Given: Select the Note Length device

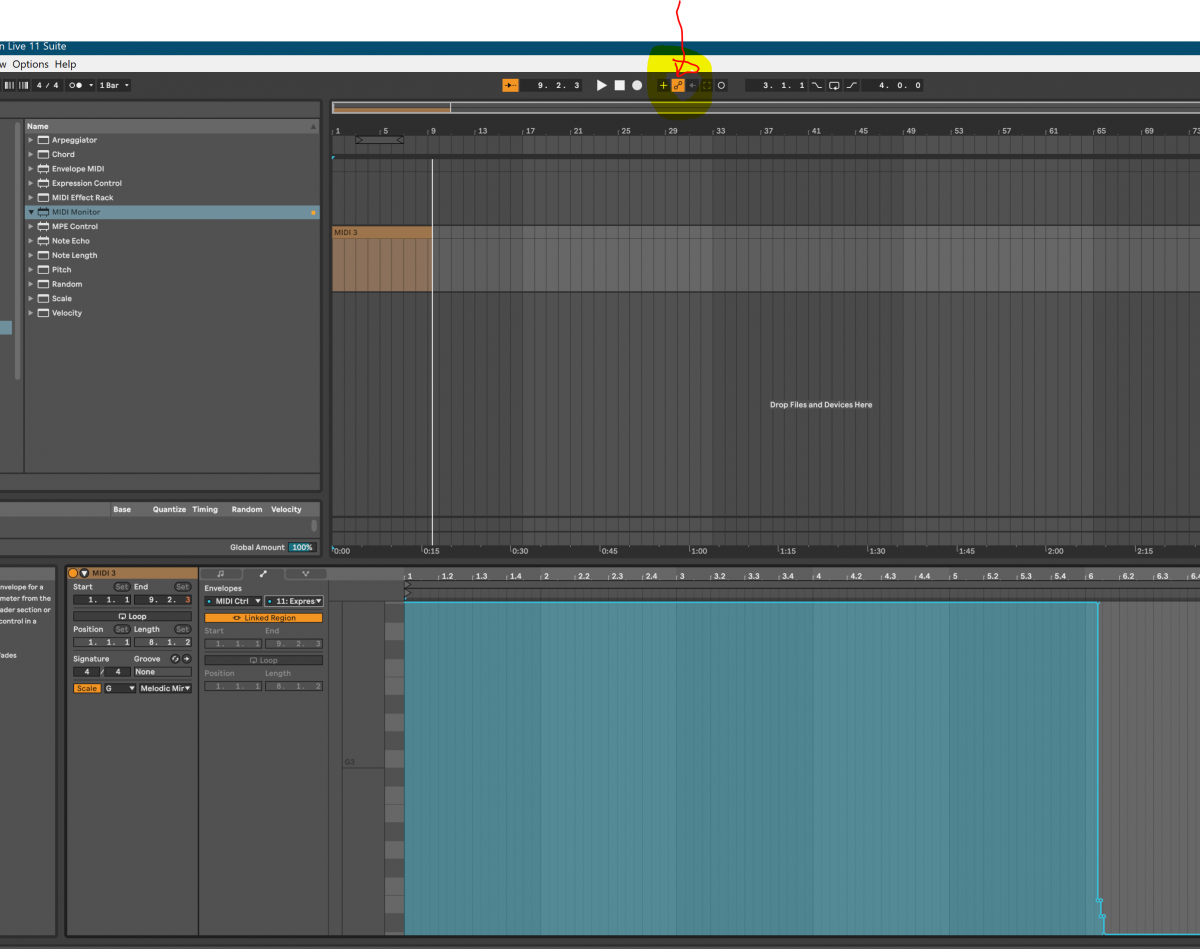Looking at the screenshot, I should 75,255.
